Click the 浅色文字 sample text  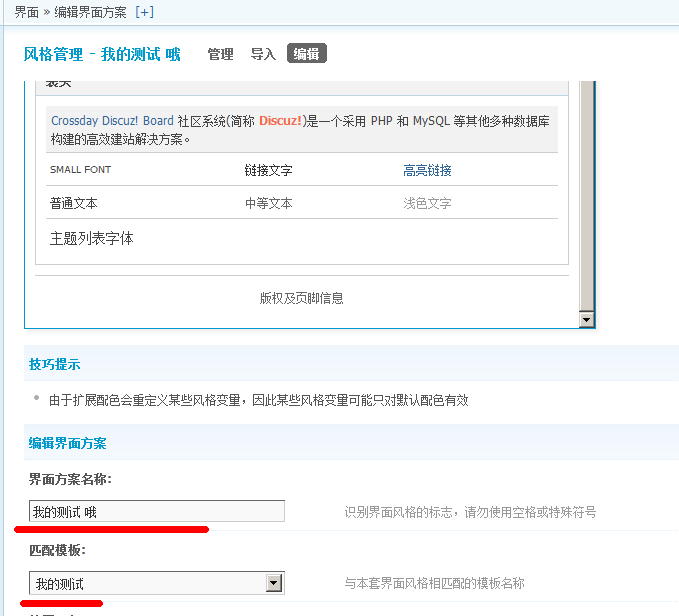tap(427, 203)
